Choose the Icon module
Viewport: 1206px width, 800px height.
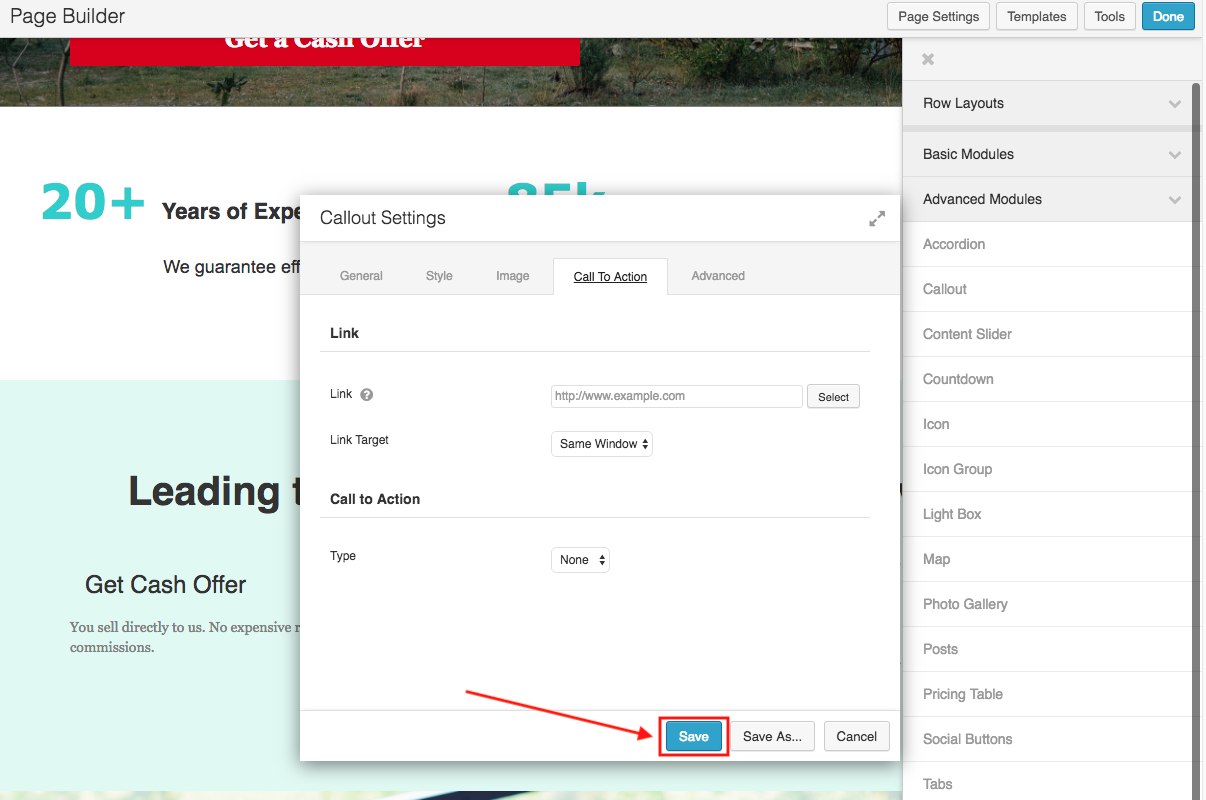click(1047, 424)
